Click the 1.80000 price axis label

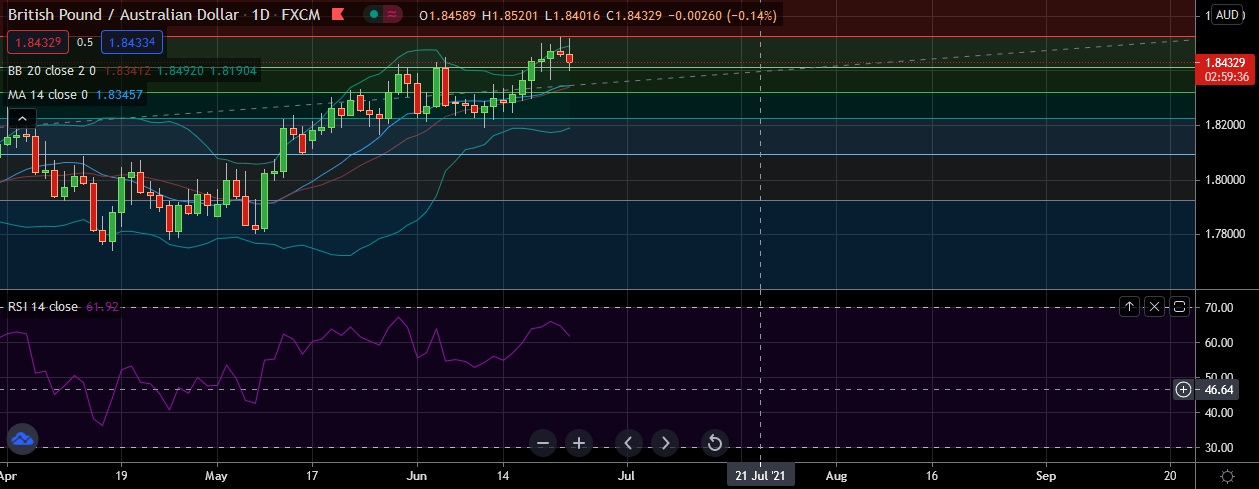pos(1224,180)
